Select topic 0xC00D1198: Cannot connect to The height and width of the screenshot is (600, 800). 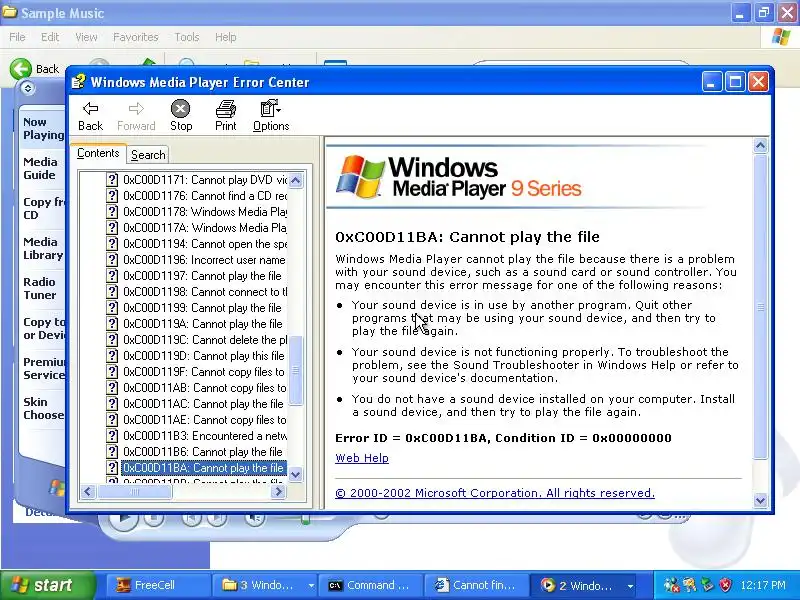(205, 292)
